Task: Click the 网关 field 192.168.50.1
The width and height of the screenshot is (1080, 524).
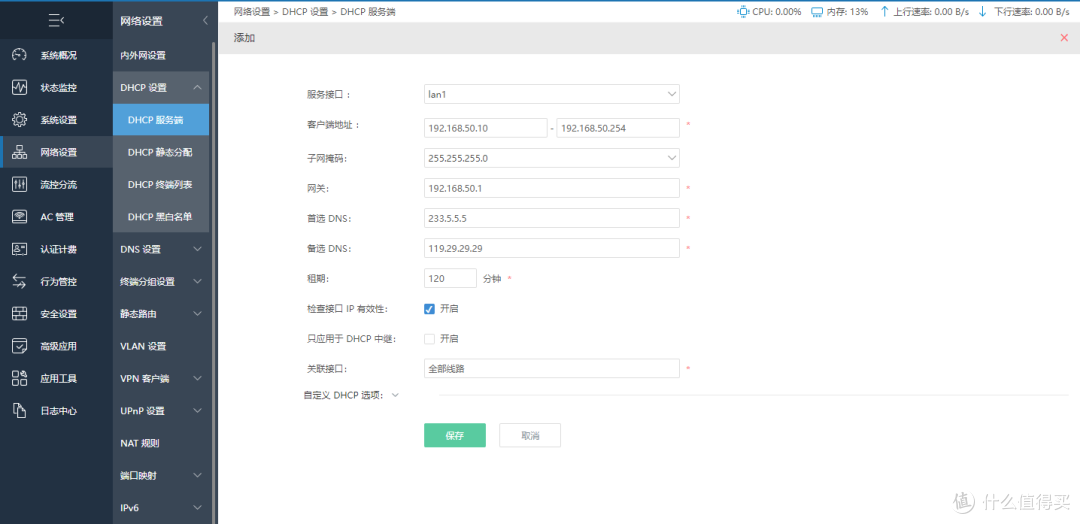Action: click(552, 188)
